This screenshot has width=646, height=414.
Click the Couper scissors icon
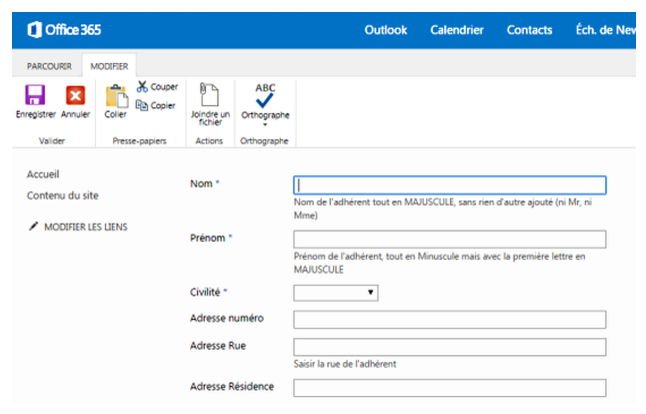point(142,87)
